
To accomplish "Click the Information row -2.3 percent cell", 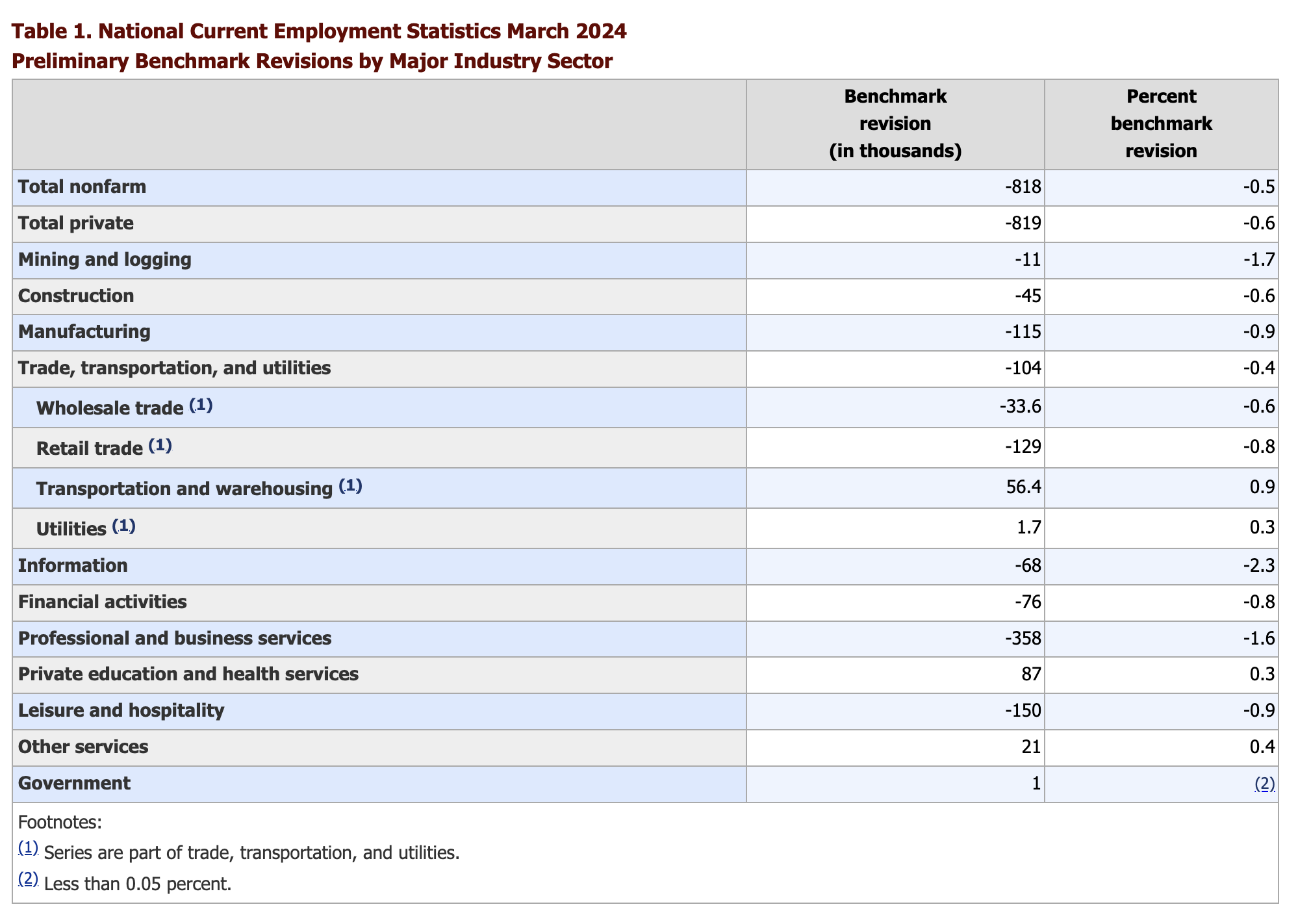I will click(x=1258, y=565).
